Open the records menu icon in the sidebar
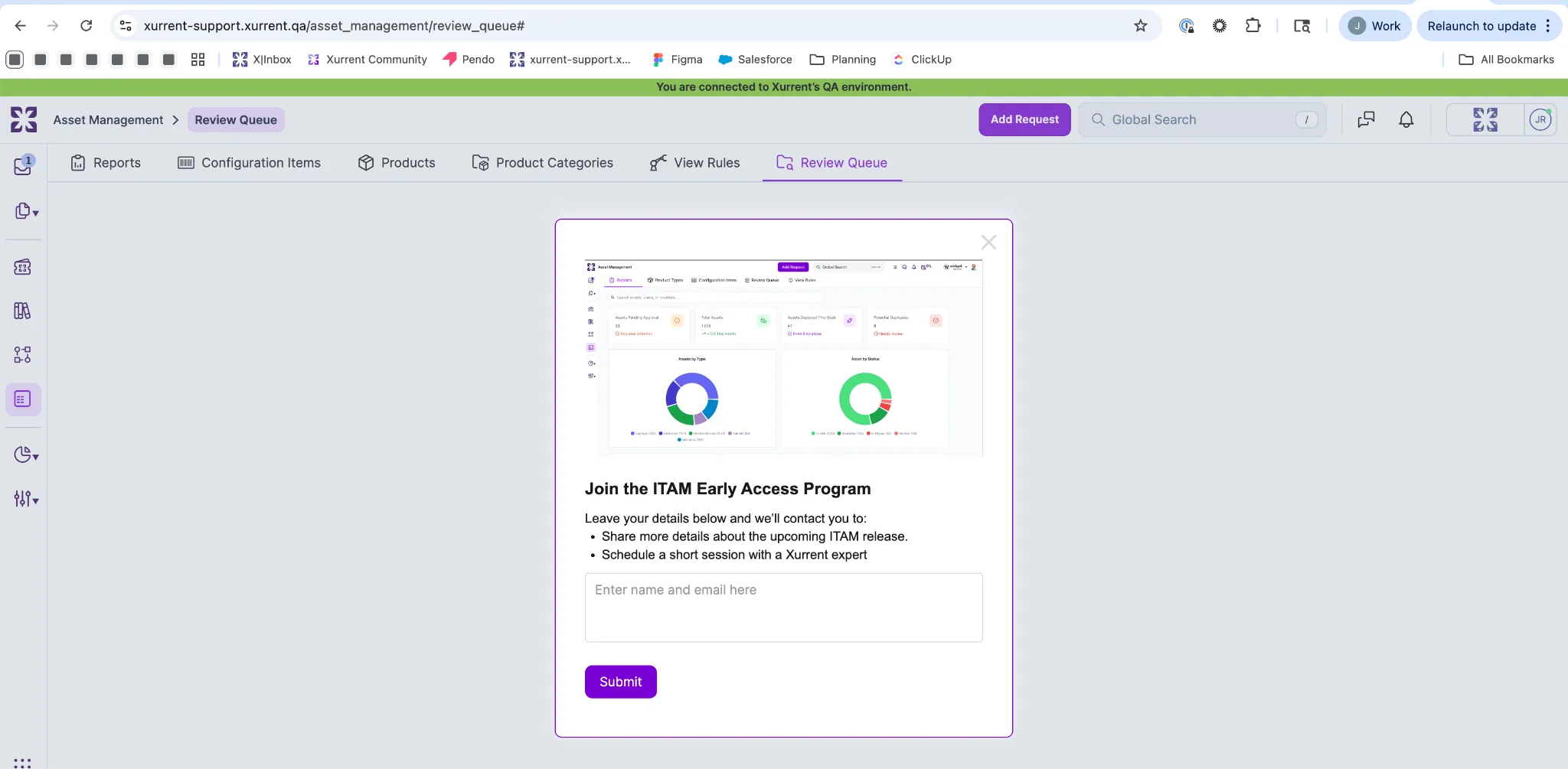The image size is (1568, 769). pyautogui.click(x=26, y=211)
